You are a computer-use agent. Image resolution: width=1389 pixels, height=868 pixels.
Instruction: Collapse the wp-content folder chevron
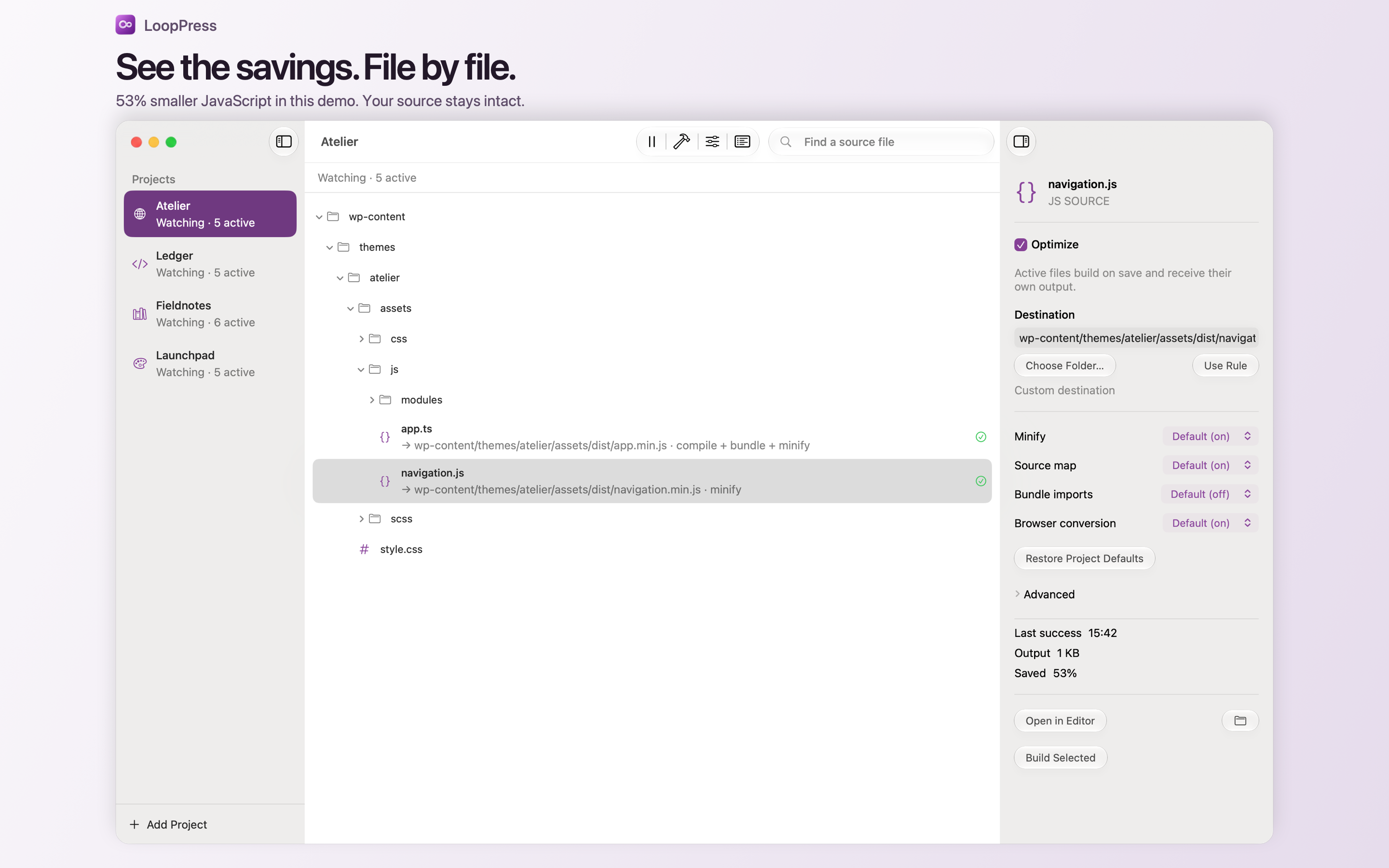point(319,217)
